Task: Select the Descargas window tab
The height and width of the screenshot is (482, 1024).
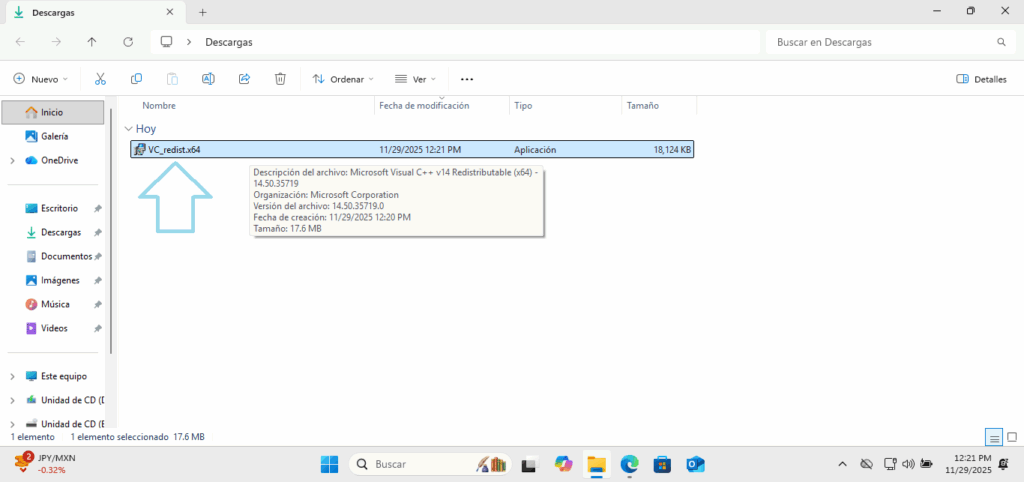Action: coord(93,12)
